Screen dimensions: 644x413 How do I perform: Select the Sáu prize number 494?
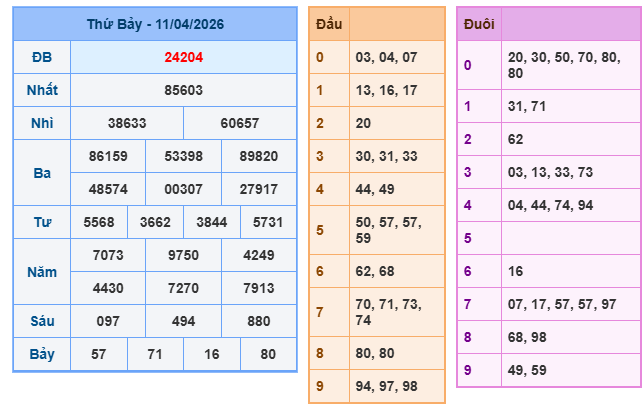tap(183, 321)
